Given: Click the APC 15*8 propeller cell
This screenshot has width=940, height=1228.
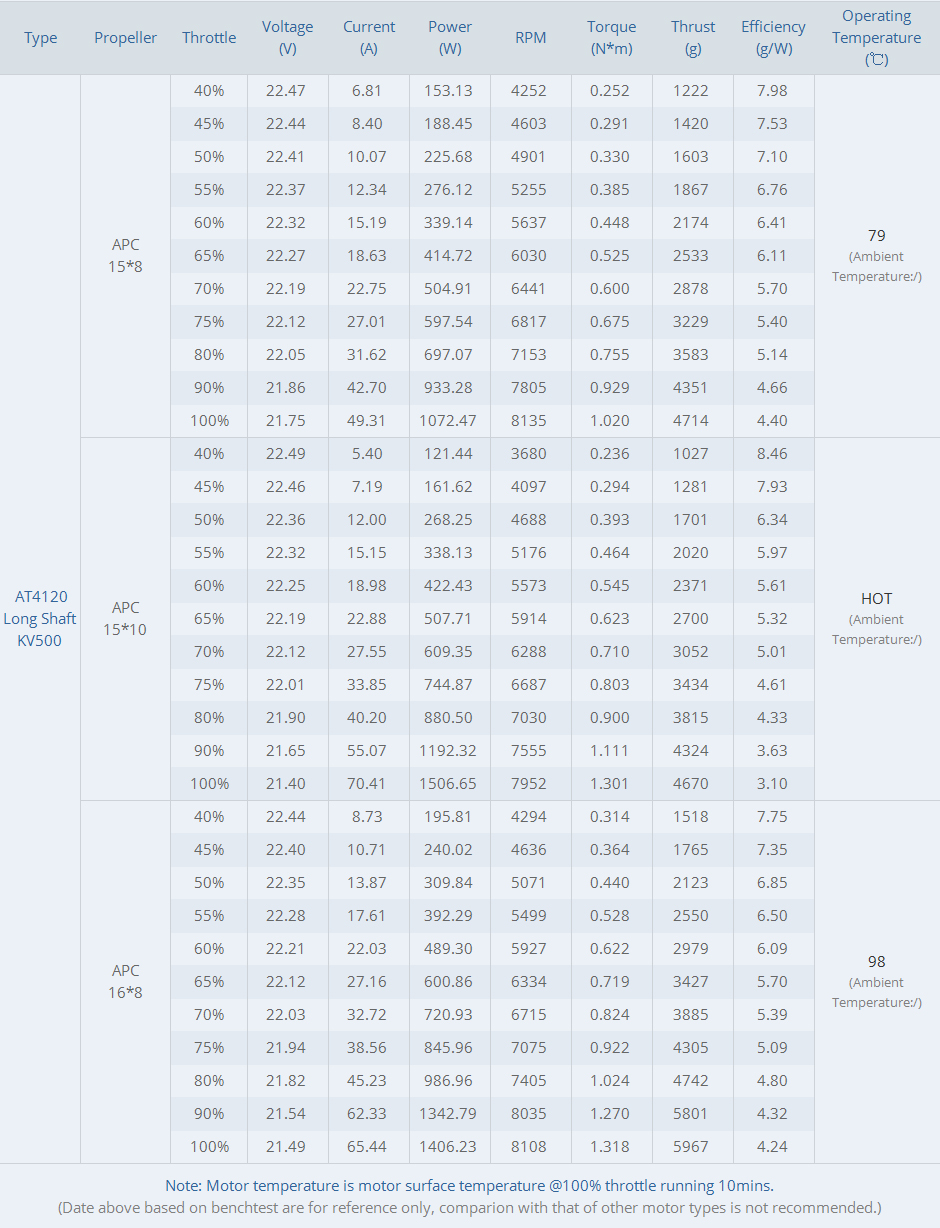Looking at the screenshot, I should (126, 255).
